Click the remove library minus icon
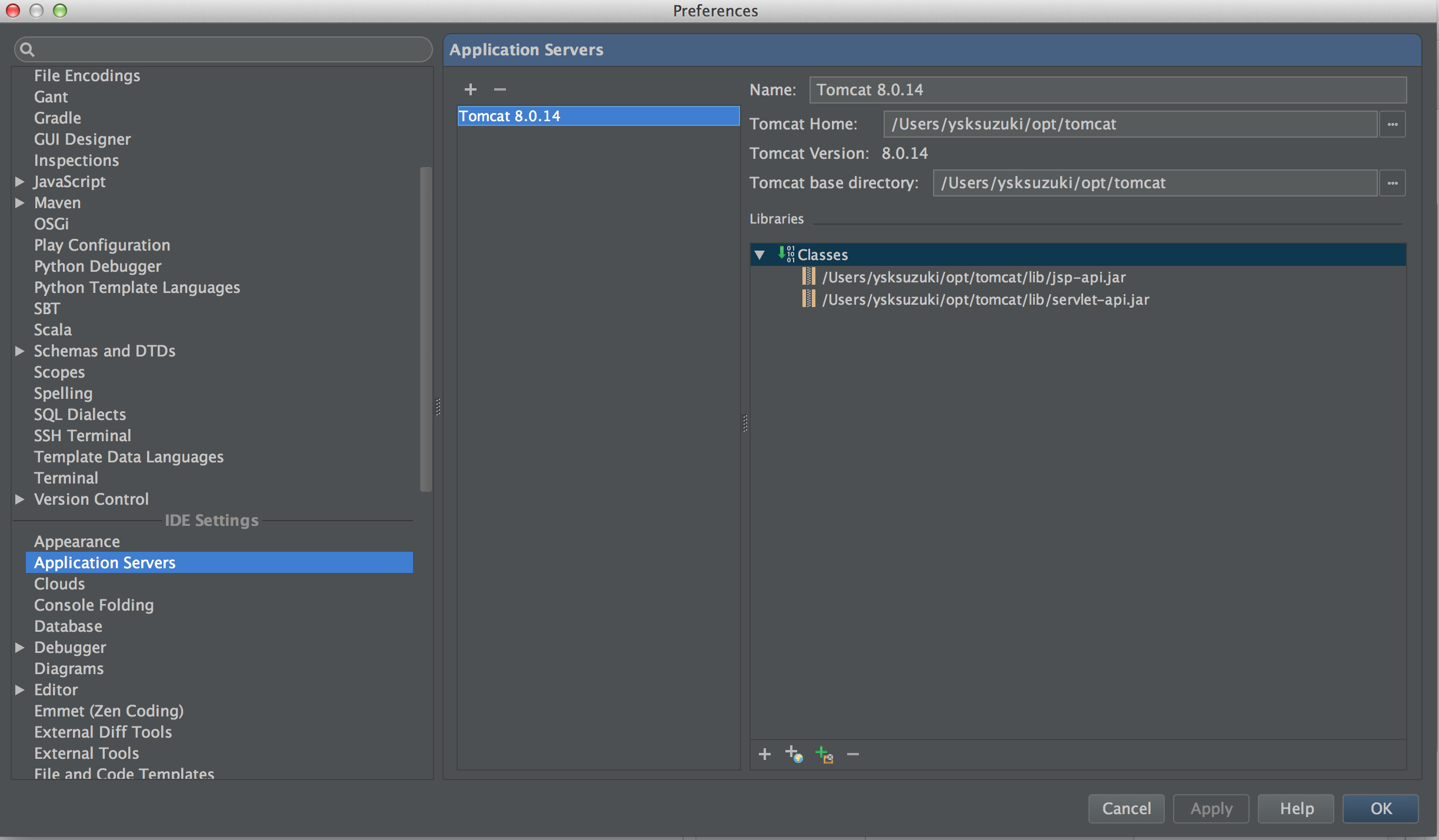1439x840 pixels. [853, 754]
